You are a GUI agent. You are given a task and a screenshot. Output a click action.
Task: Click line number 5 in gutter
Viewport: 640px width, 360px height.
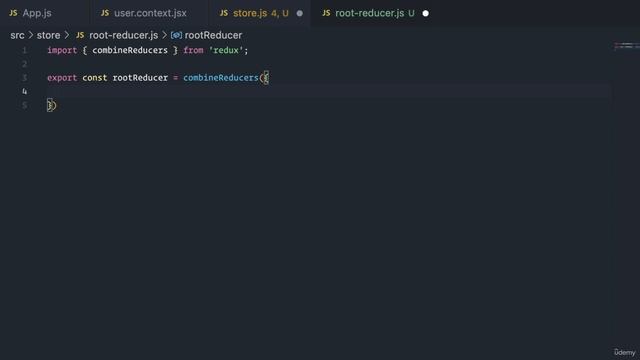coord(24,105)
